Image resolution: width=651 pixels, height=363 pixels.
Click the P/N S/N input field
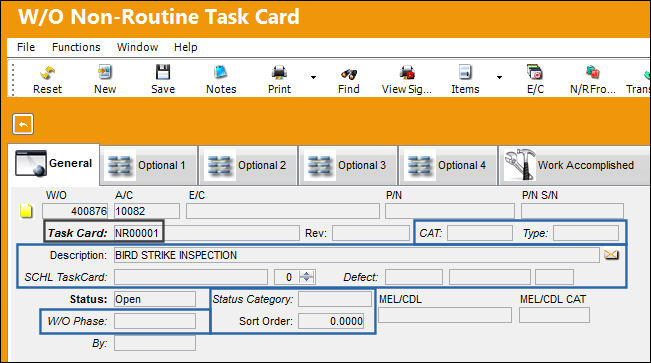pos(573,211)
